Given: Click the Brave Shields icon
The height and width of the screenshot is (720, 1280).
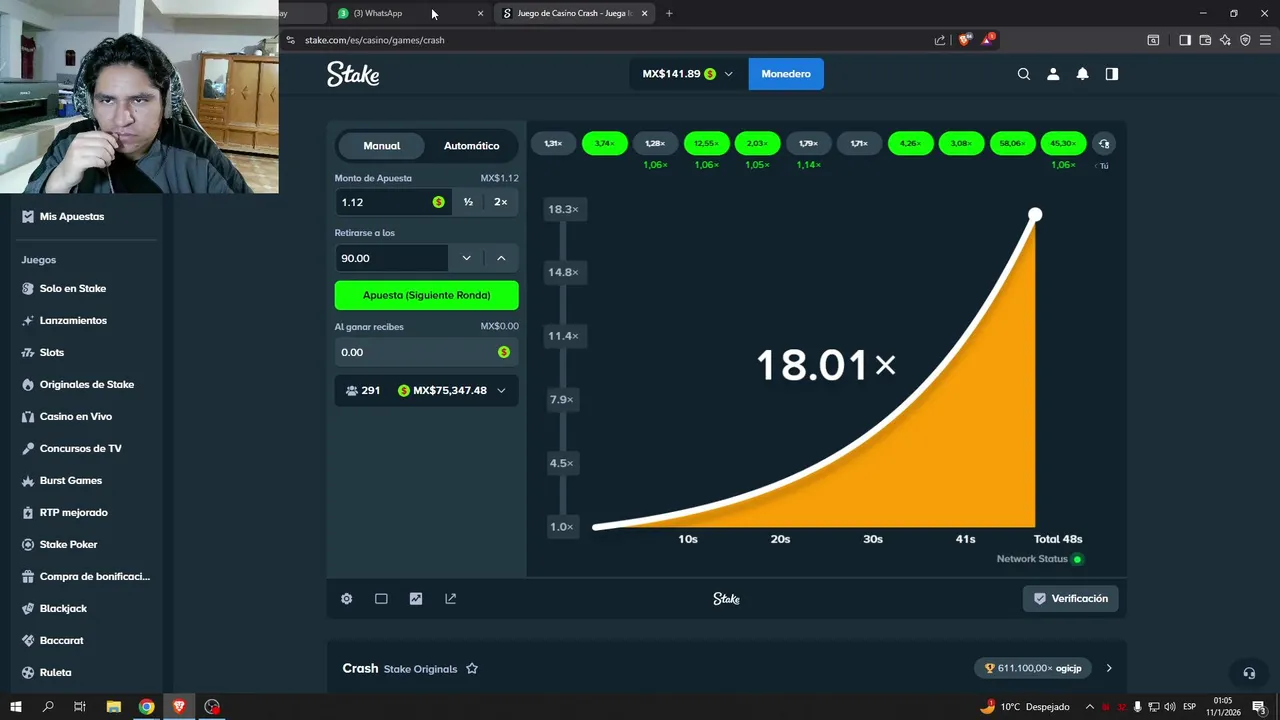Looking at the screenshot, I should 965,40.
